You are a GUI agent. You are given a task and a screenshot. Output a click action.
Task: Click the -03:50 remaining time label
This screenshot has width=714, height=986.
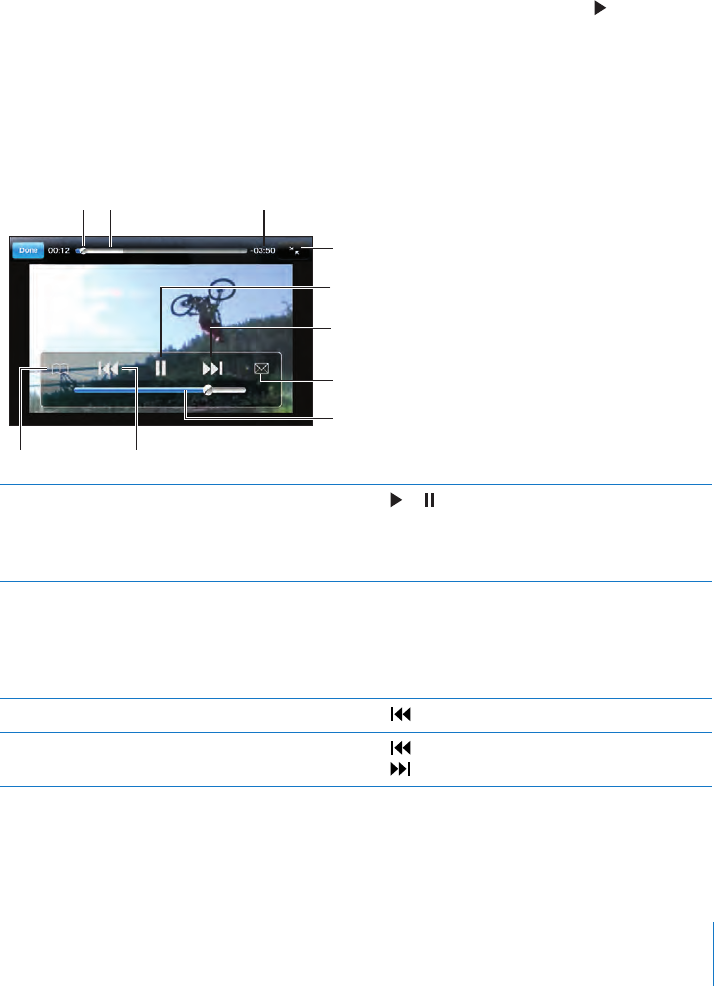pyautogui.click(x=262, y=250)
